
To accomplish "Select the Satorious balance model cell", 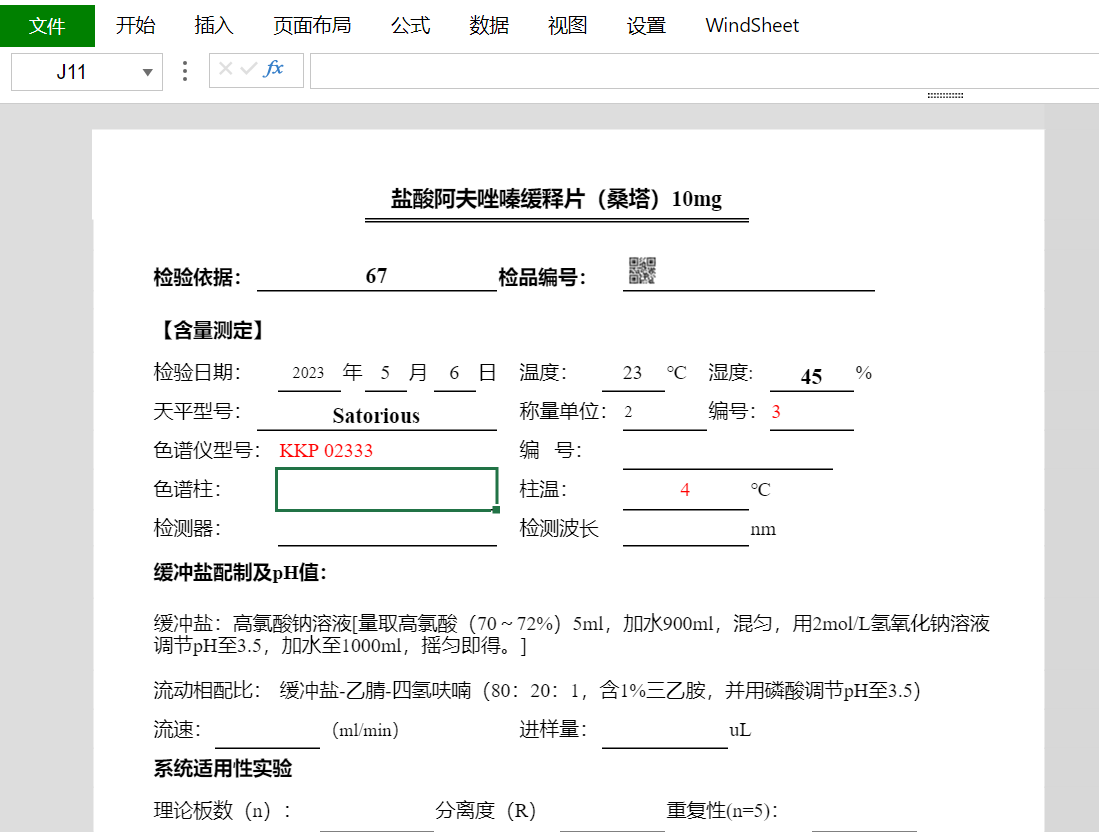I will (x=376, y=415).
